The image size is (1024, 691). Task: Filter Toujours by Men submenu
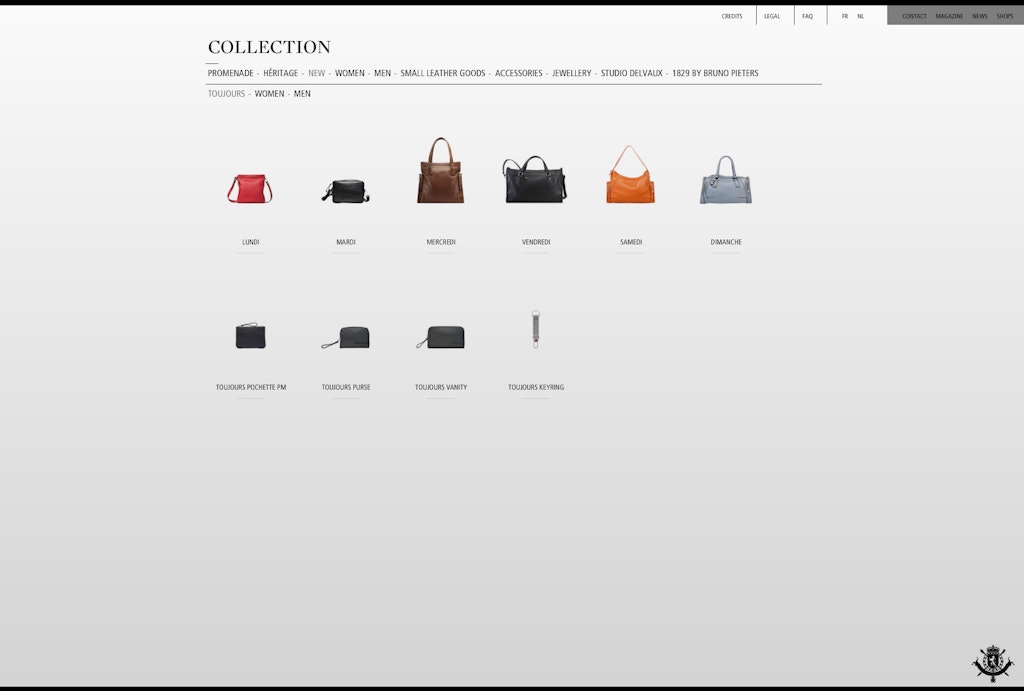coord(302,94)
